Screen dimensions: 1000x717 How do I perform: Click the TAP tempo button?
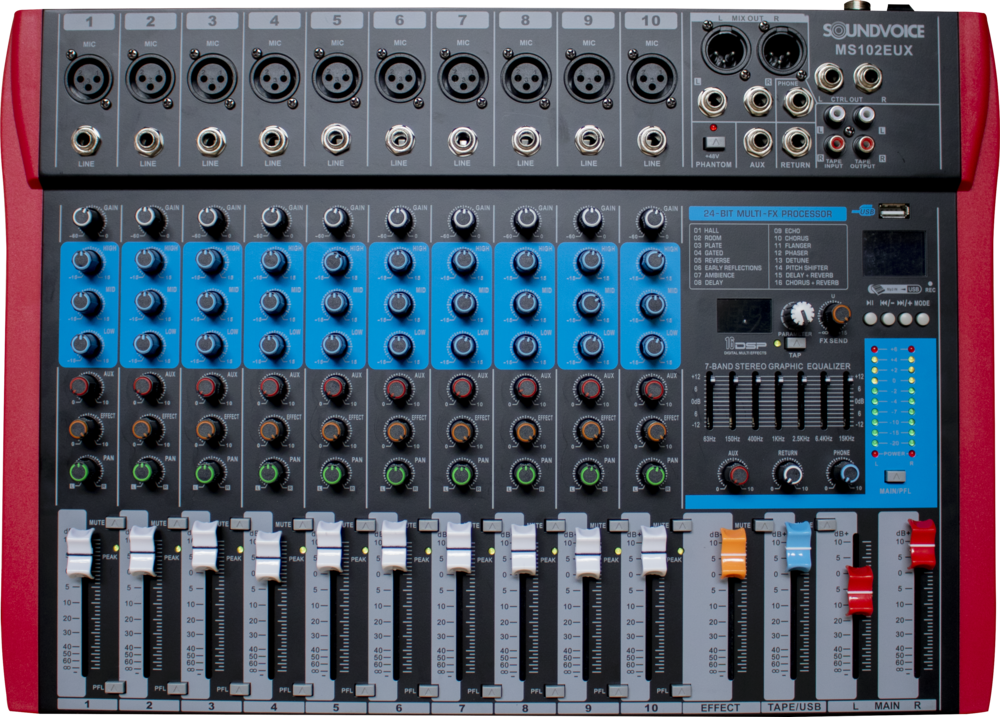coord(795,343)
